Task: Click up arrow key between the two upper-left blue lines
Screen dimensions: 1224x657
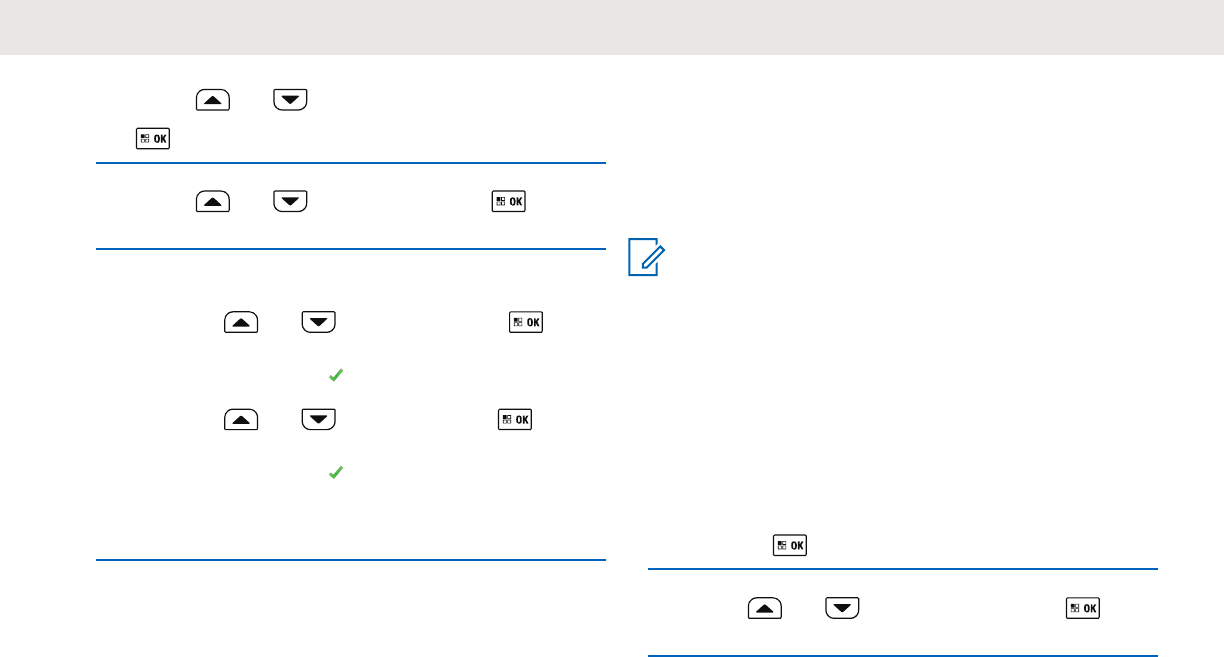Action: pos(213,203)
